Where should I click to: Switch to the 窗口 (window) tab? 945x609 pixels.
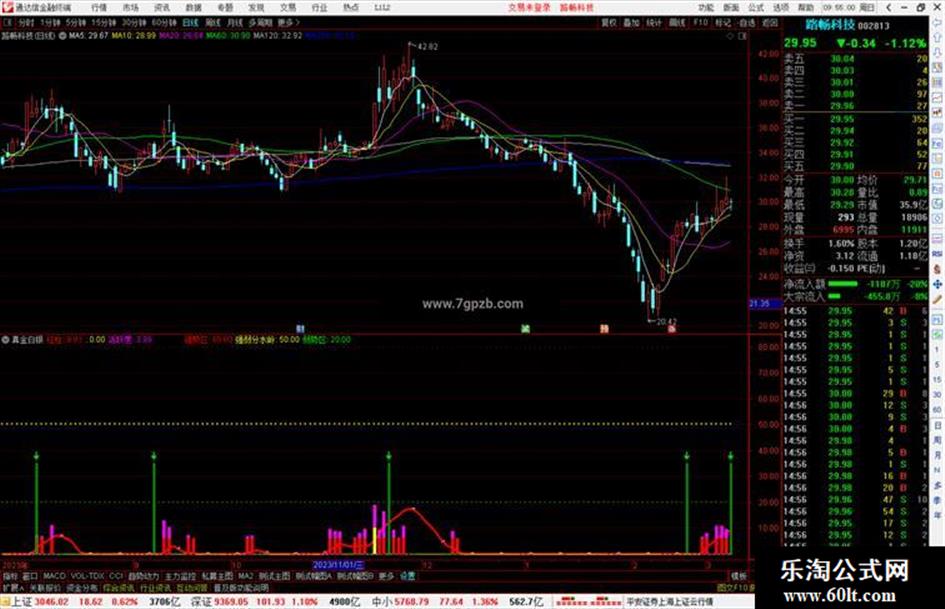[30, 576]
